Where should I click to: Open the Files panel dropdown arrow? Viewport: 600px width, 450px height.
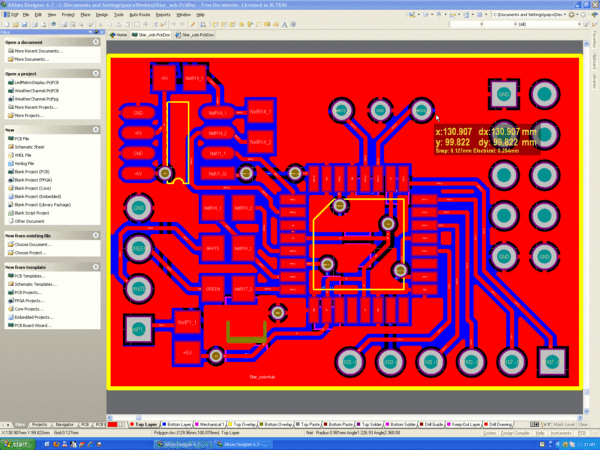[90, 32]
